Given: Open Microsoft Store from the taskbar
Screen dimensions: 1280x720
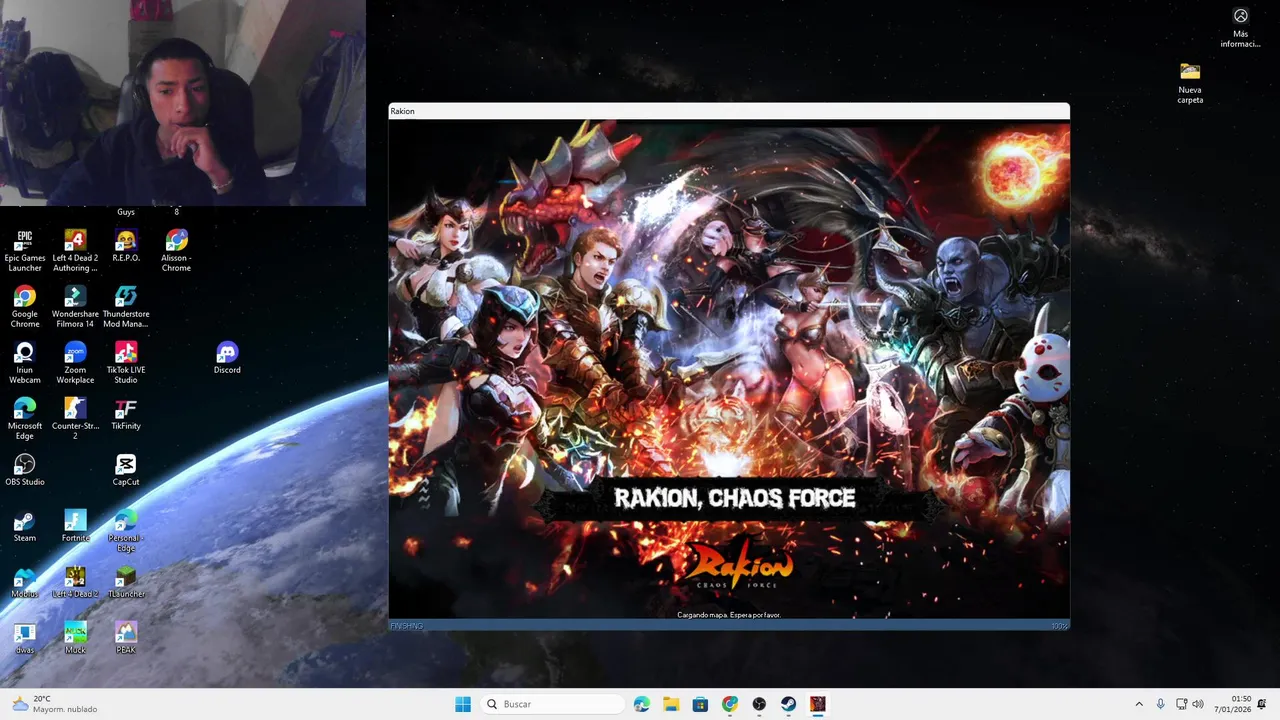Looking at the screenshot, I should point(700,704).
